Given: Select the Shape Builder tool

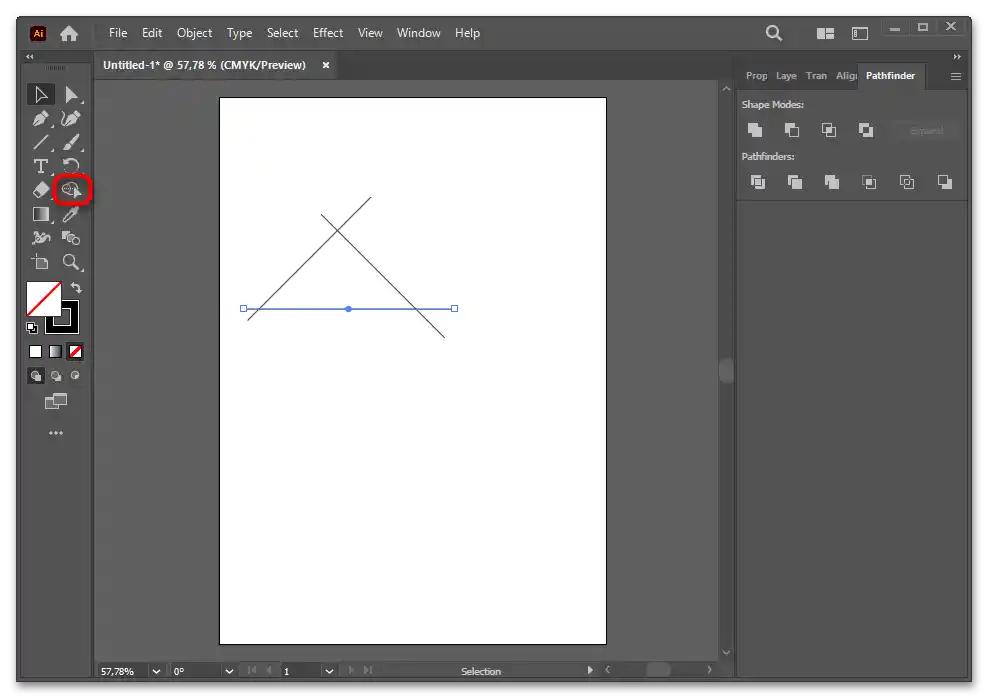Looking at the screenshot, I should coord(71,189).
